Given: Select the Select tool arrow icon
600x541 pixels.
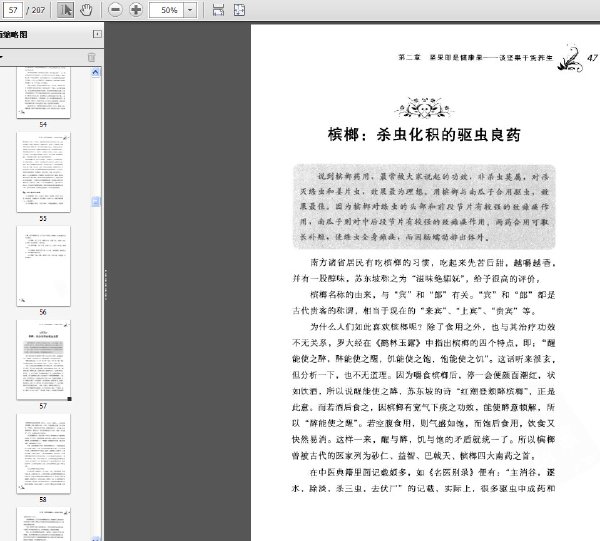Looking at the screenshot, I should 65,10.
